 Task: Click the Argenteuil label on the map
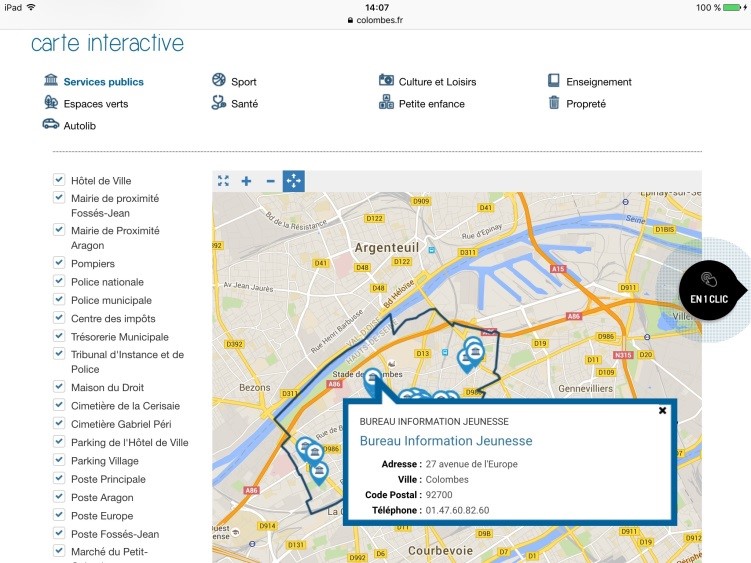[387, 248]
